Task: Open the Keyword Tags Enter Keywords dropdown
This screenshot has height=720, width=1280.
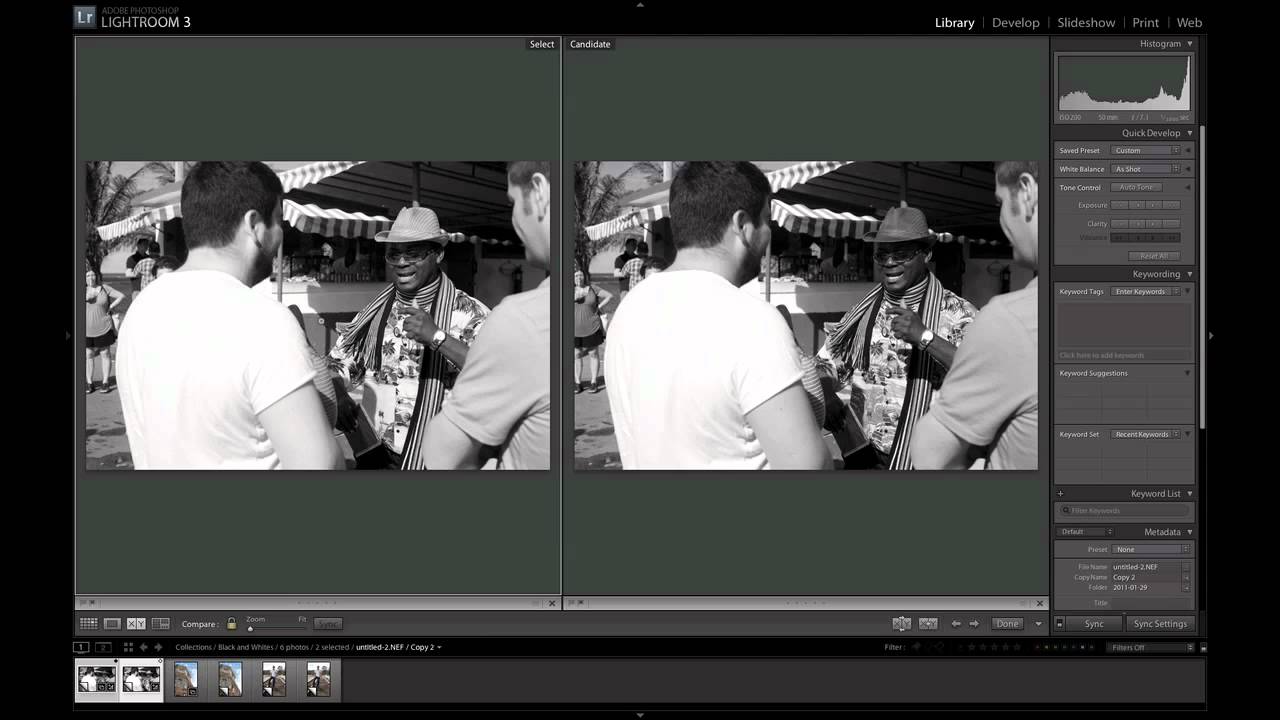Action: [x=1146, y=291]
